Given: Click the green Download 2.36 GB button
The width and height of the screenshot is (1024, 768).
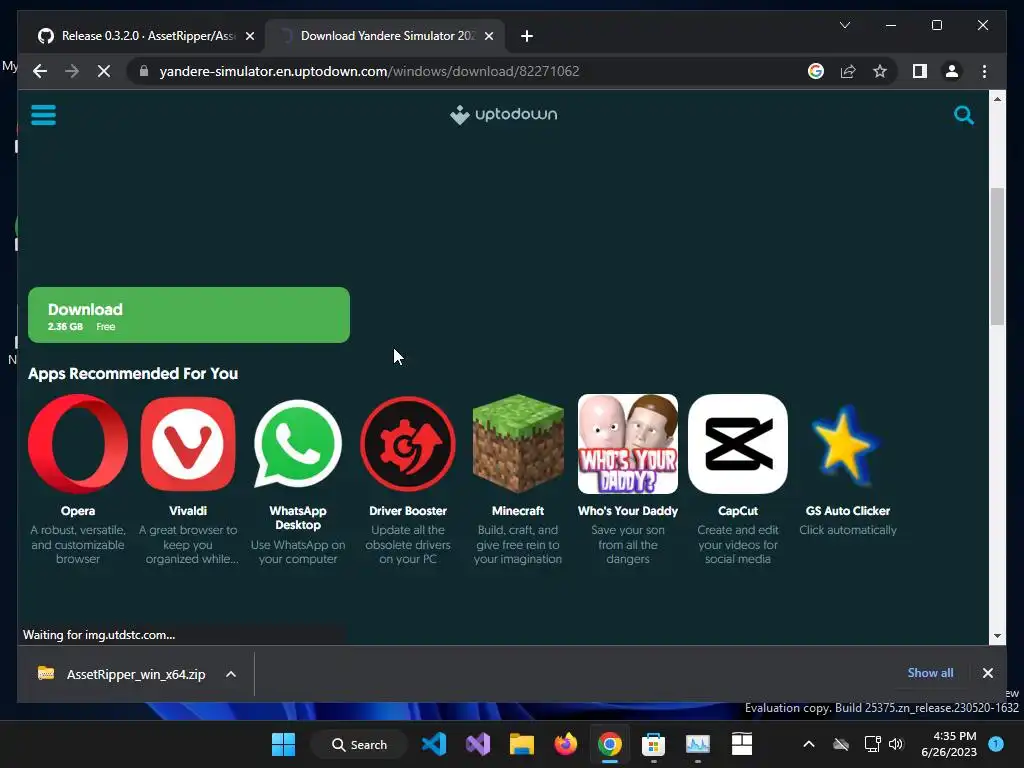Looking at the screenshot, I should [189, 315].
